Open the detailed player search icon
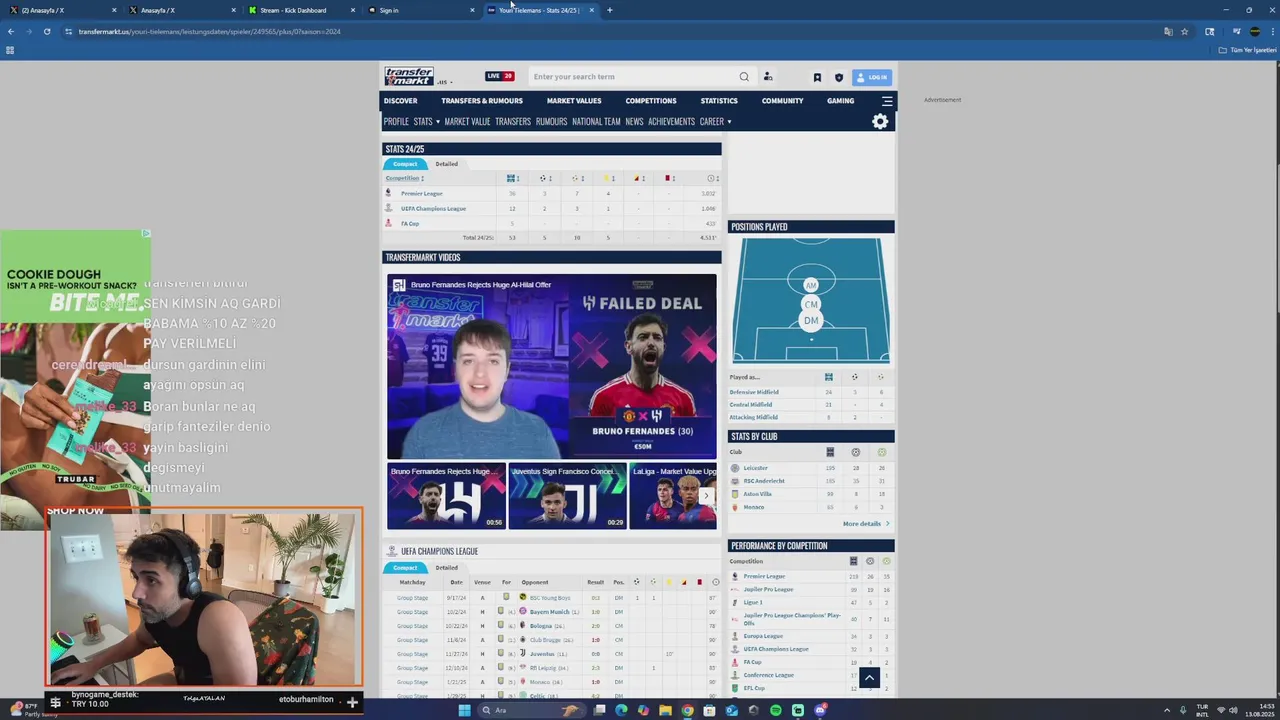Image resolution: width=1280 pixels, height=720 pixels. click(x=768, y=77)
